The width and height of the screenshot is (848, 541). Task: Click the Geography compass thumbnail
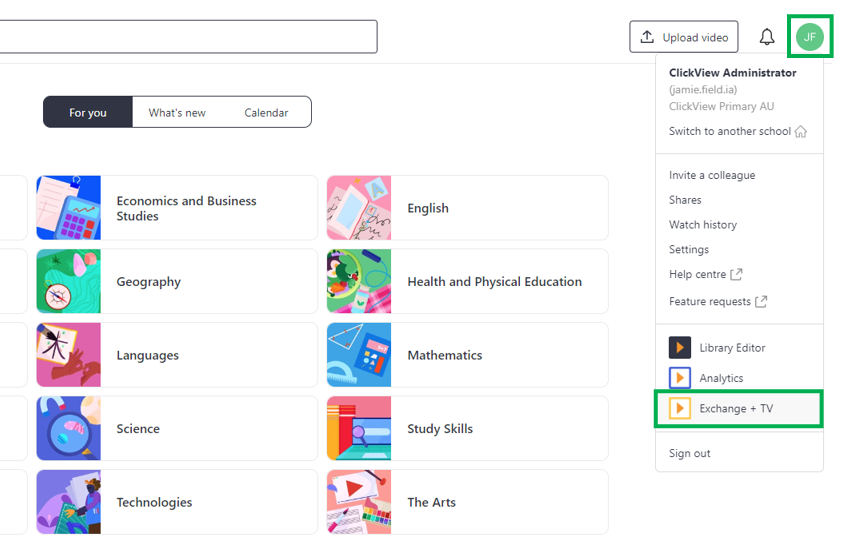pyautogui.click(x=69, y=281)
